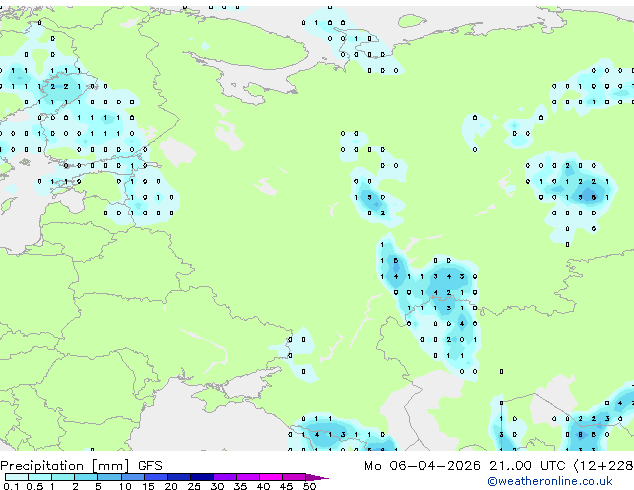Pick the 20–25 mm dark blue swatch

click(179, 477)
